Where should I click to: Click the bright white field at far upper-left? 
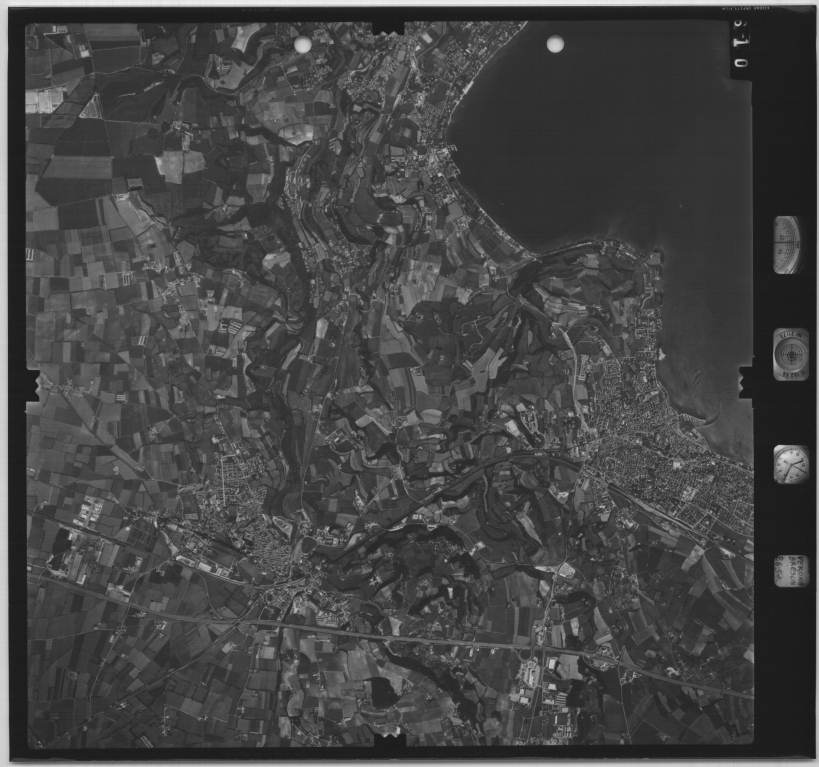(x=44, y=100)
